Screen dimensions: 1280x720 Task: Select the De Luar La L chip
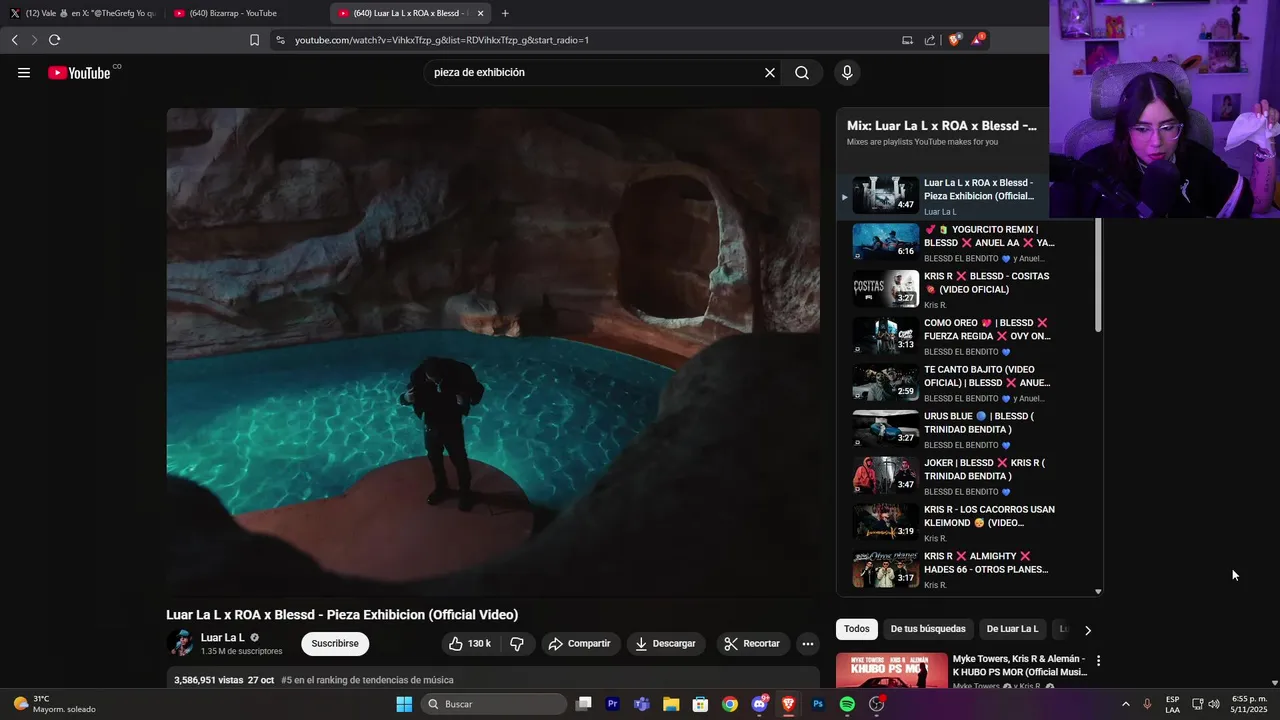pos(1012,629)
